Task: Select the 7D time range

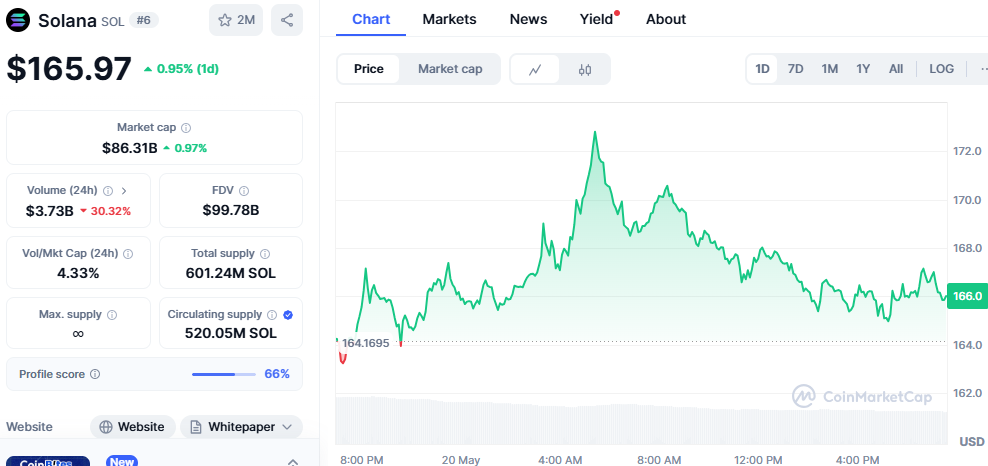Action: (796, 69)
